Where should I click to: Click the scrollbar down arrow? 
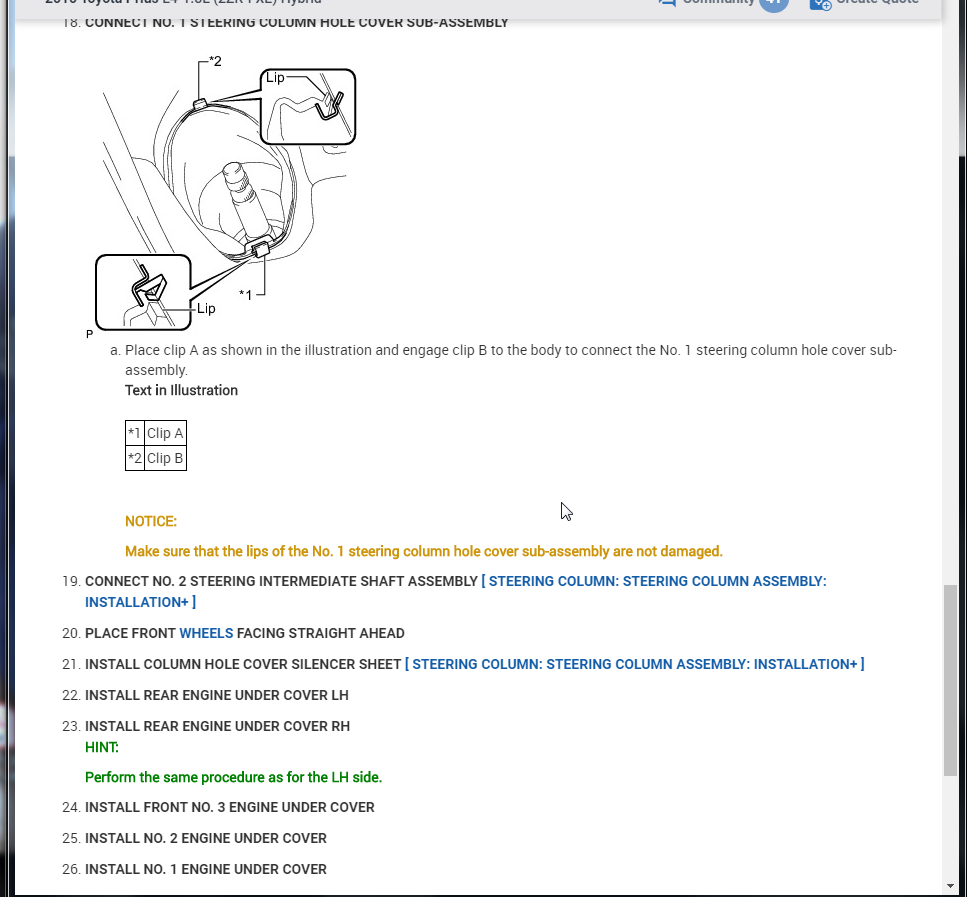(950, 887)
